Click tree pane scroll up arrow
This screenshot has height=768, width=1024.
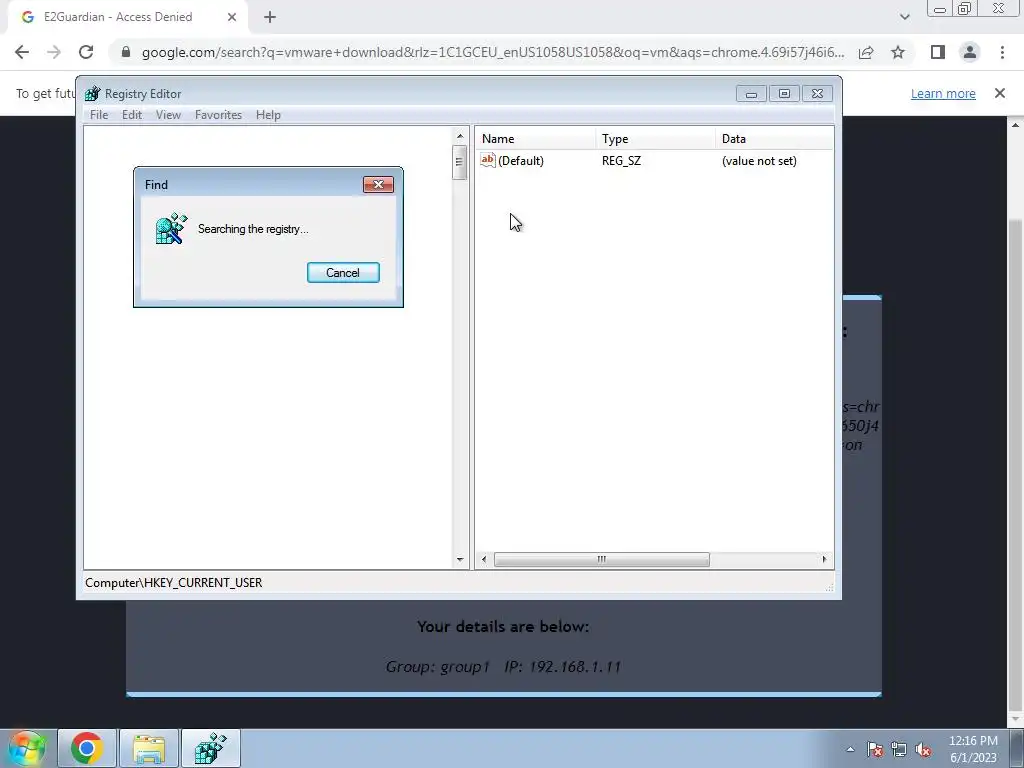pyautogui.click(x=460, y=136)
